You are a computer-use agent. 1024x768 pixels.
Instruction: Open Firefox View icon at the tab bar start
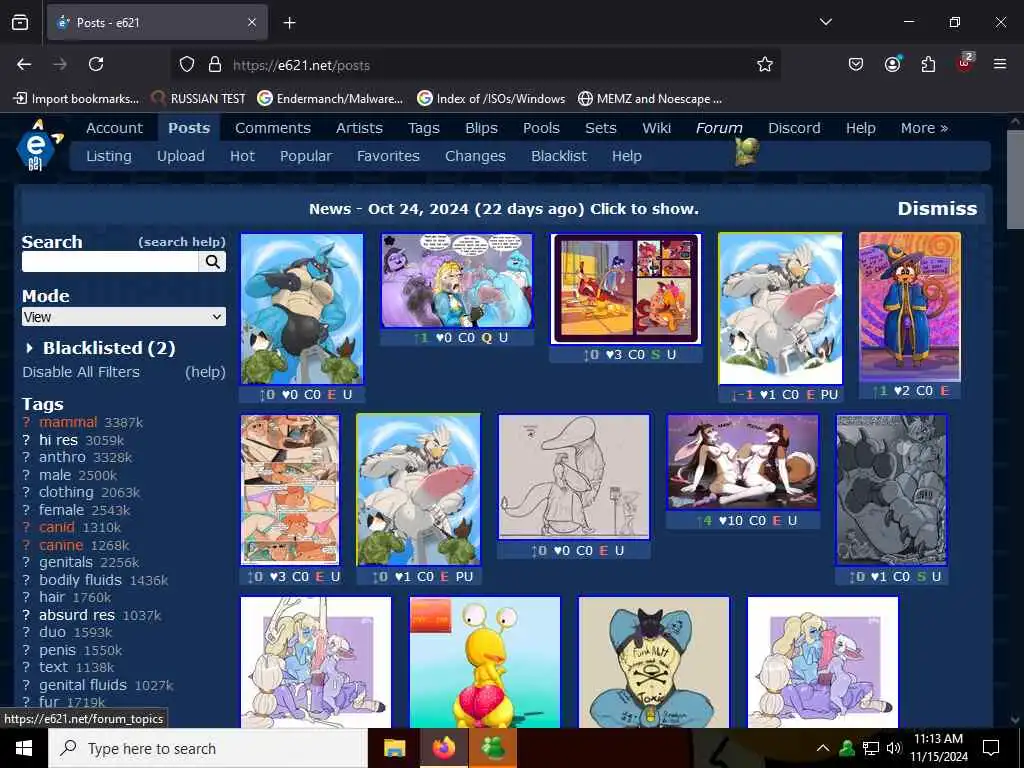click(x=20, y=23)
